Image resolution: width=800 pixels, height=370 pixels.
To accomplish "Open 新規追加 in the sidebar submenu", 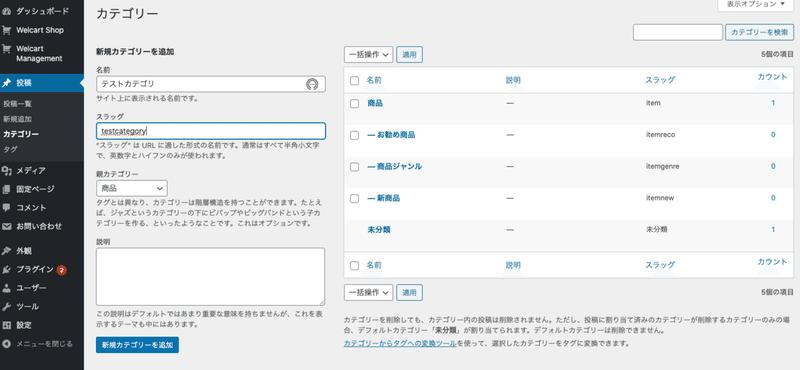I will point(18,119).
